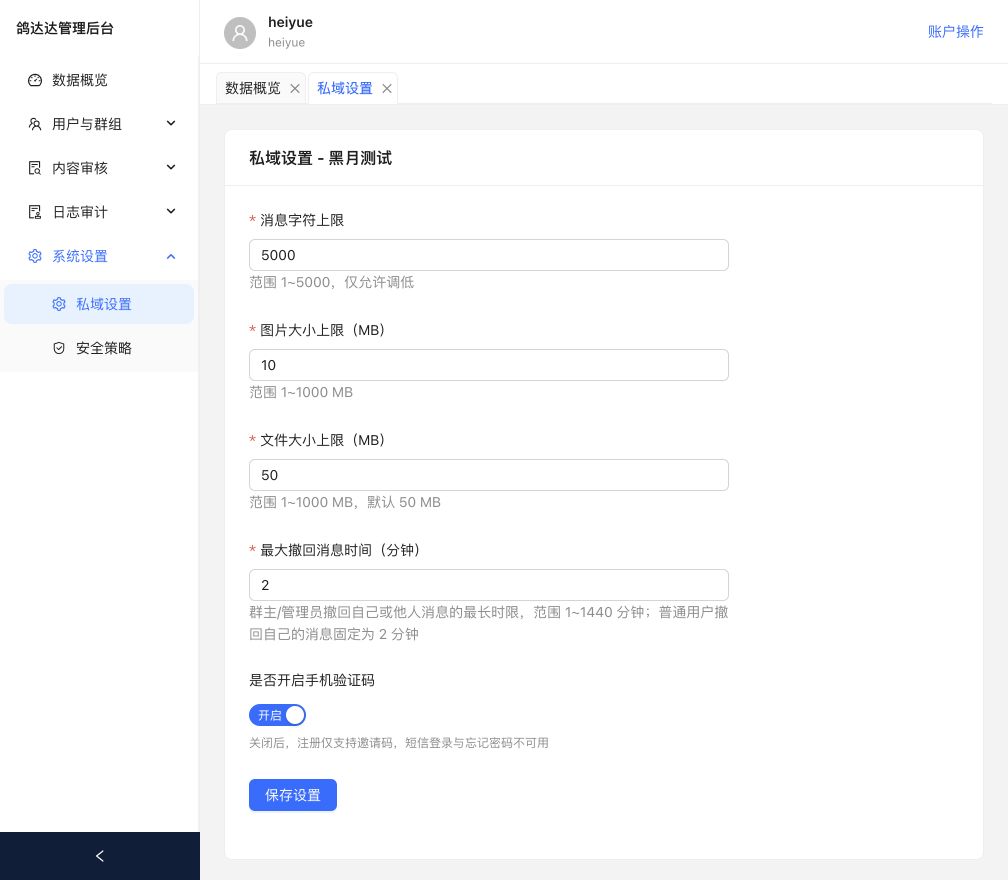Click the gear icon beside 私域设置

coord(58,304)
